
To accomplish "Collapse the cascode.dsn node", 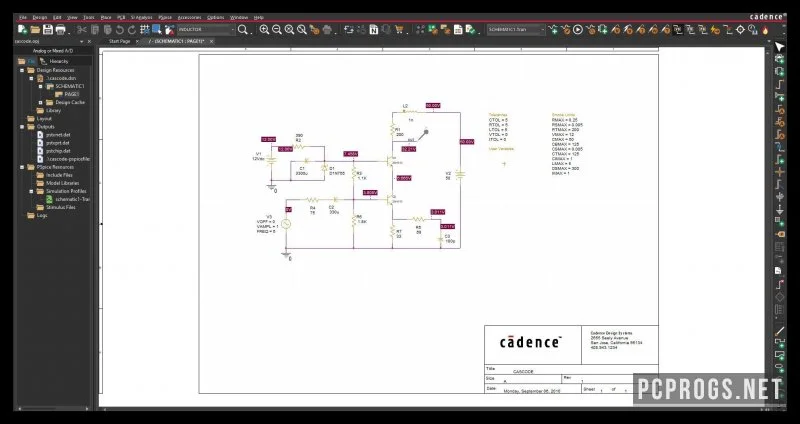I will 31,78.
